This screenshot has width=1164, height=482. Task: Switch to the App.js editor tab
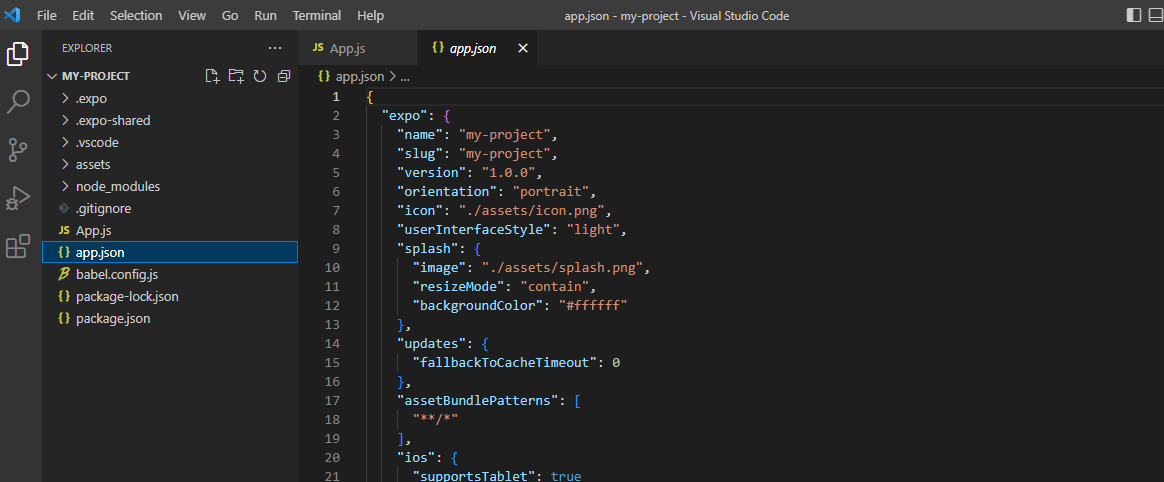[x=357, y=48]
